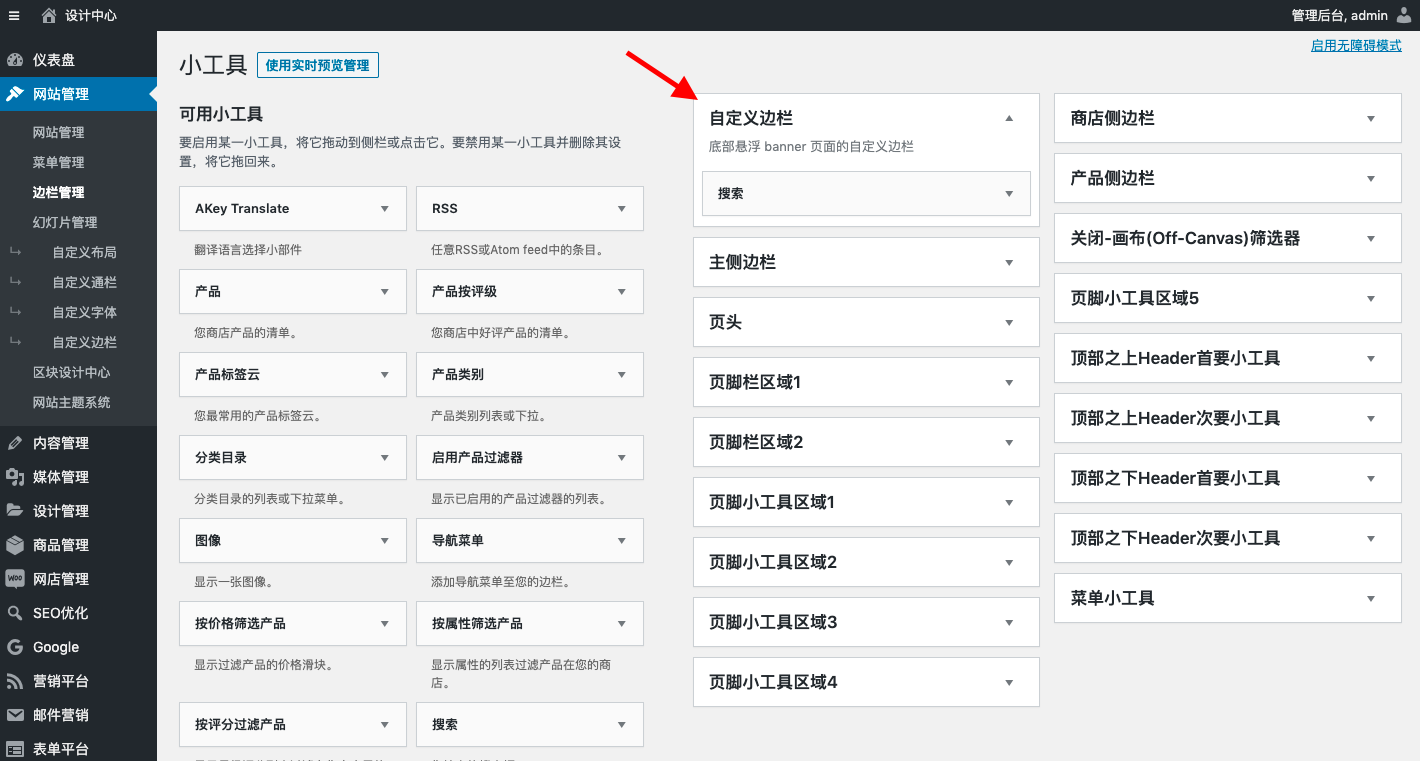Image resolution: width=1420 pixels, height=761 pixels.
Task: Click the Google G icon
Action: [x=15, y=647]
